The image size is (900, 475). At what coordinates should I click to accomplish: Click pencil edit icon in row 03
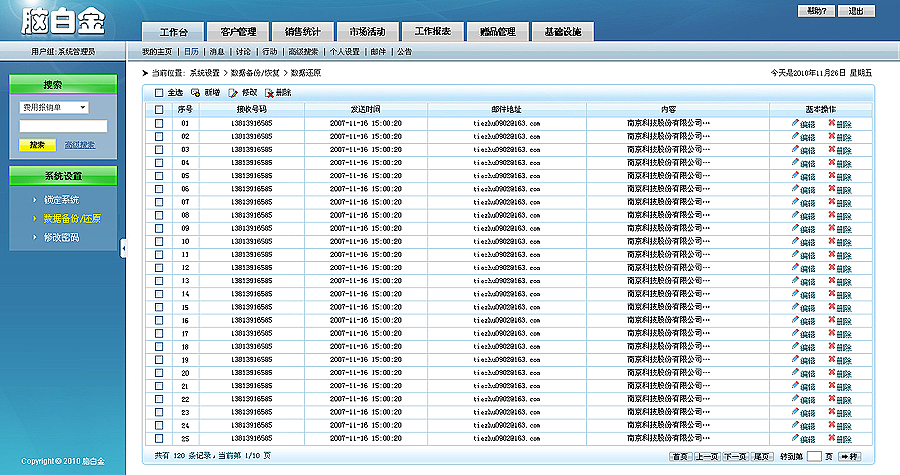coord(795,149)
